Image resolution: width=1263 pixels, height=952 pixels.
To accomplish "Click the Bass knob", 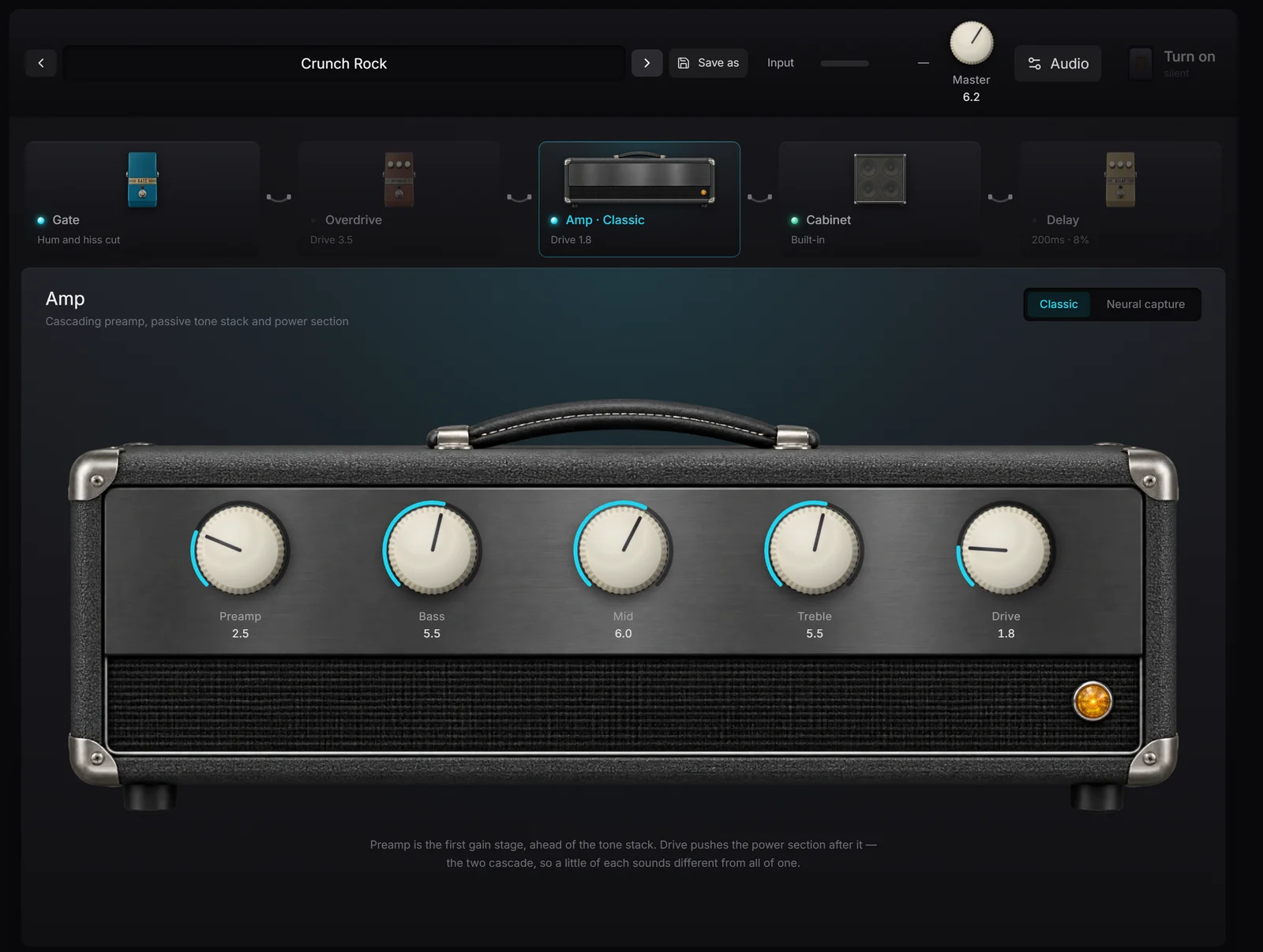I will click(432, 549).
